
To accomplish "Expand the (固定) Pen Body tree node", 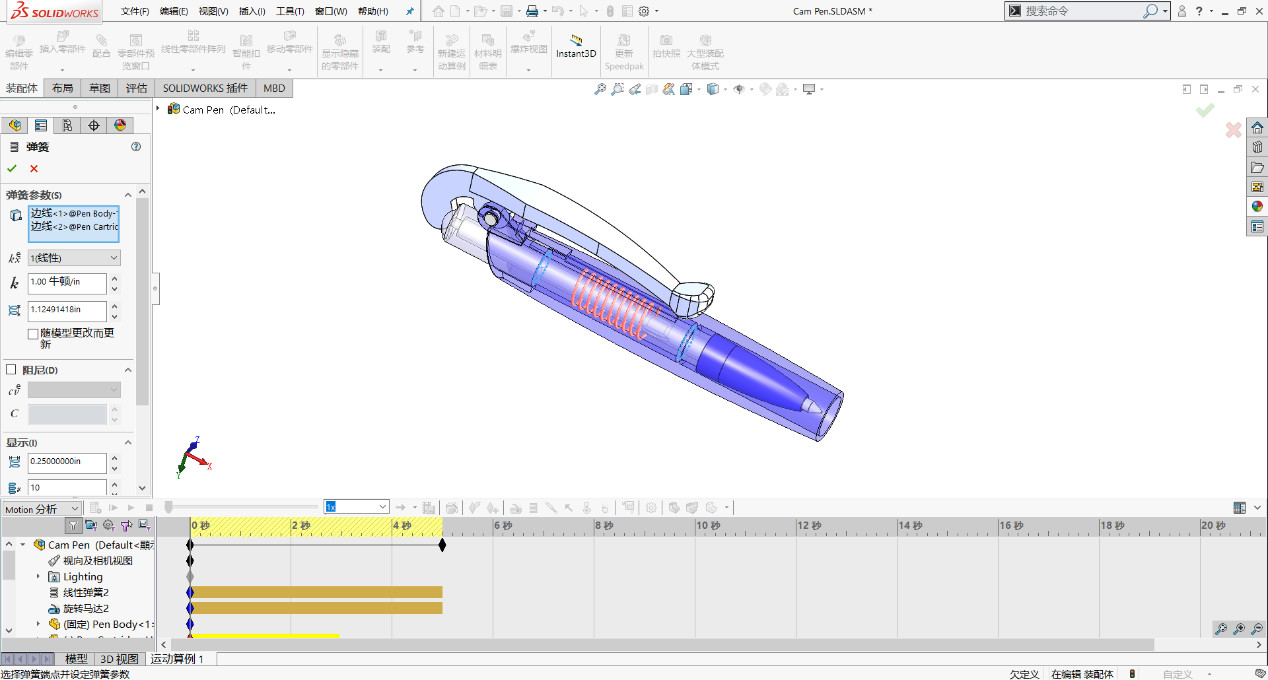I will click(39, 624).
